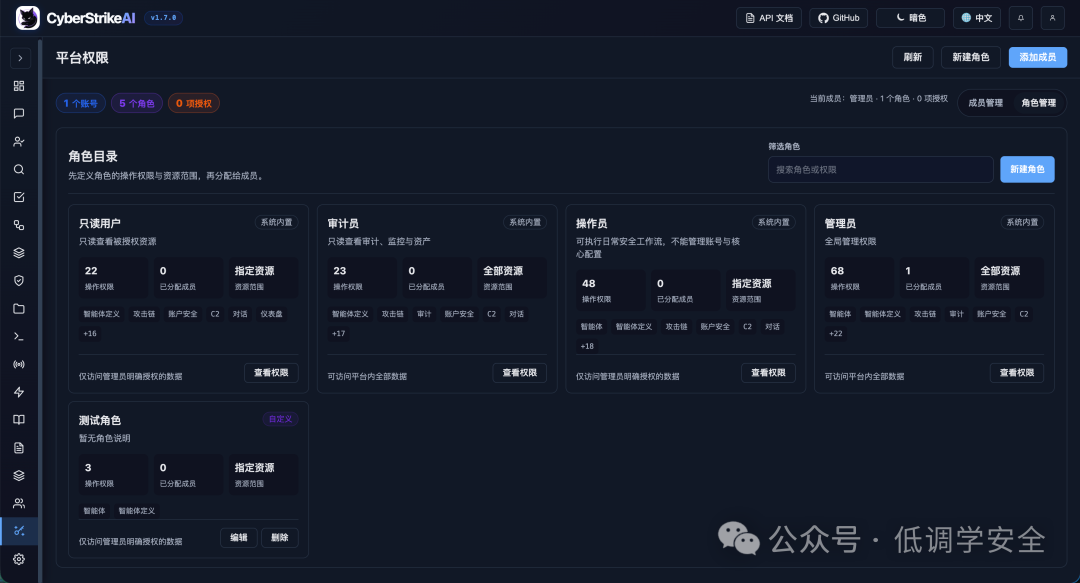The width and height of the screenshot is (1080, 583).
Task: Click the checkbox task icon in sidebar
Action: coord(19,197)
